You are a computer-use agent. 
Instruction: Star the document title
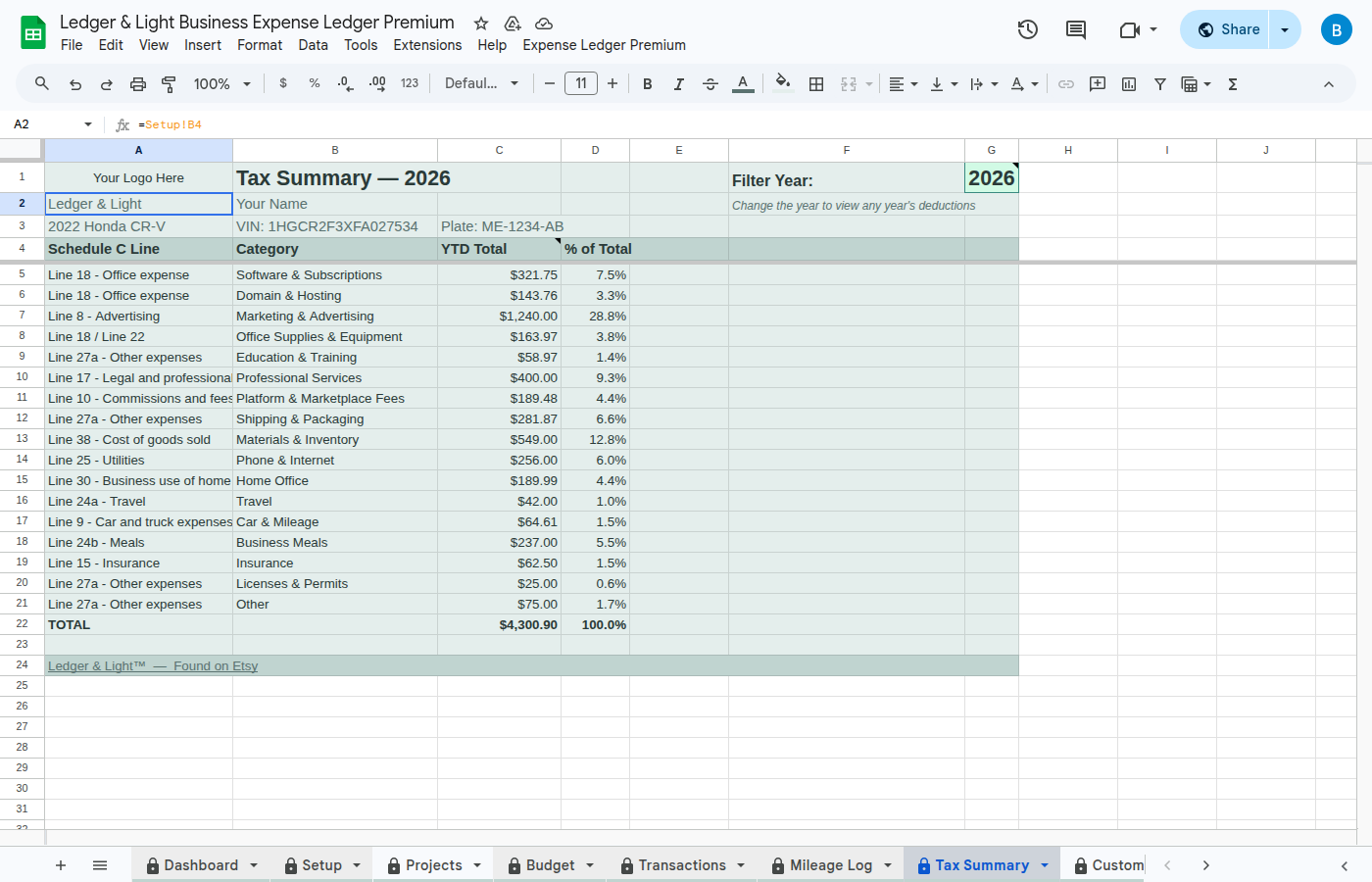point(481,23)
